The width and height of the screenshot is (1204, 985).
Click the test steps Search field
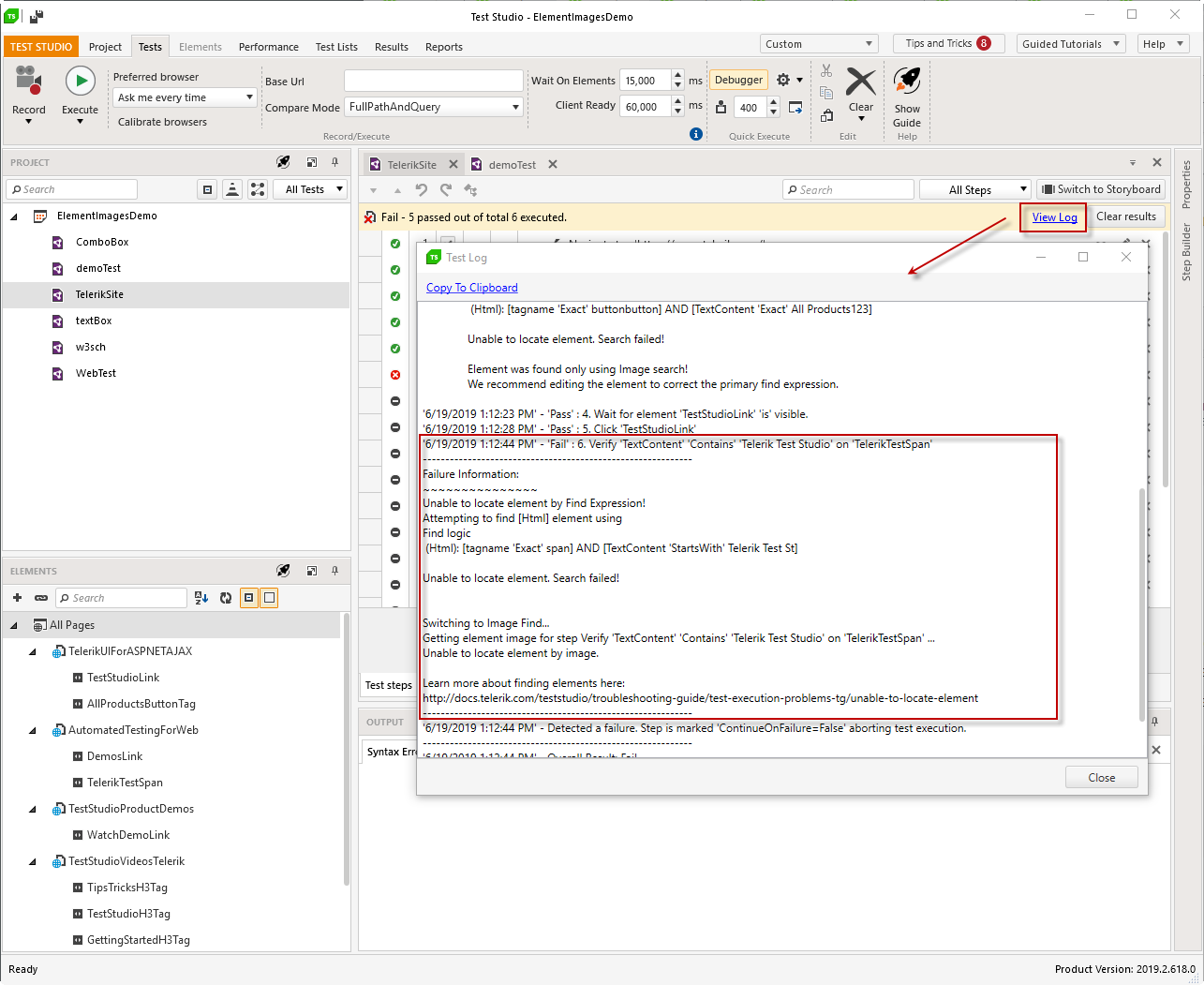(x=848, y=189)
